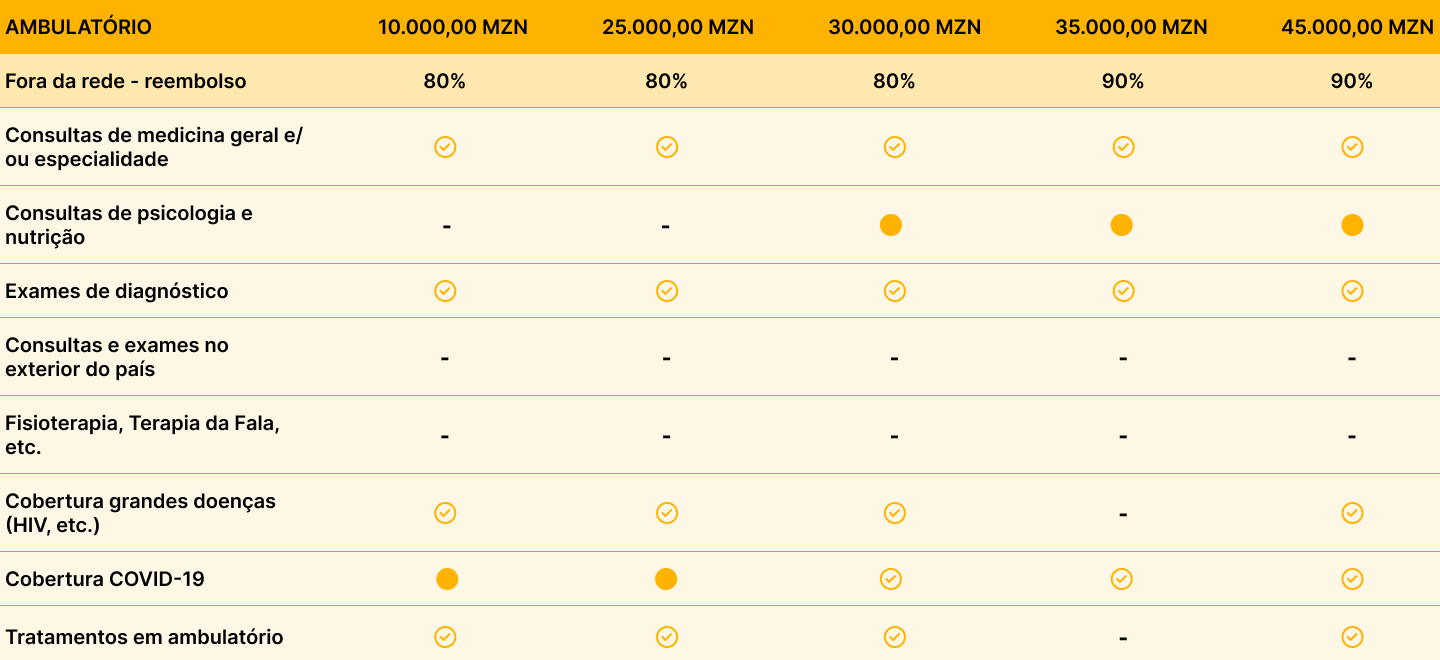Click checkmark for Exames de diagnóstico in 25.000,00 MZN plan
The height and width of the screenshot is (660, 1440).
pos(667,291)
